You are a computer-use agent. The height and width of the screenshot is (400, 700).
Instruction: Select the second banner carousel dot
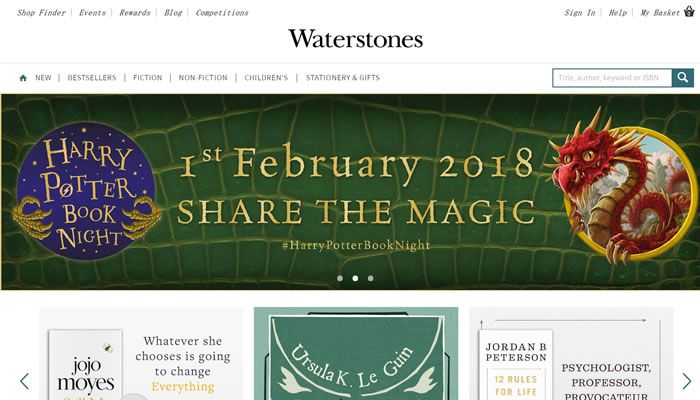tap(355, 278)
